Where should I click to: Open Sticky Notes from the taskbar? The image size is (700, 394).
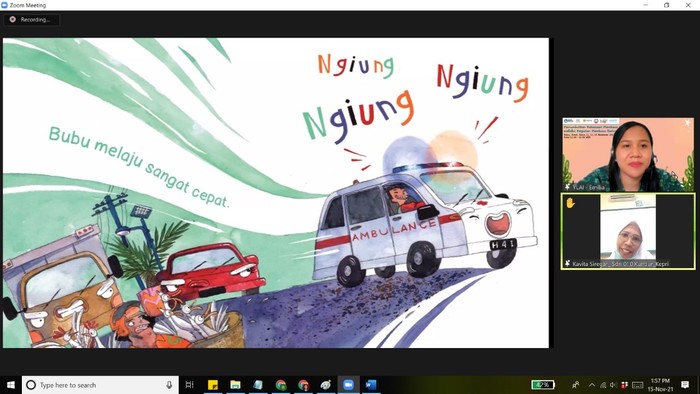pyautogui.click(x=213, y=385)
